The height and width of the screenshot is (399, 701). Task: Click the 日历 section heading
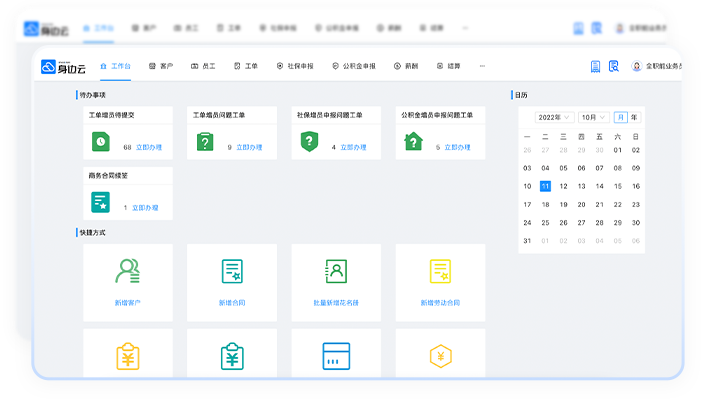521,95
